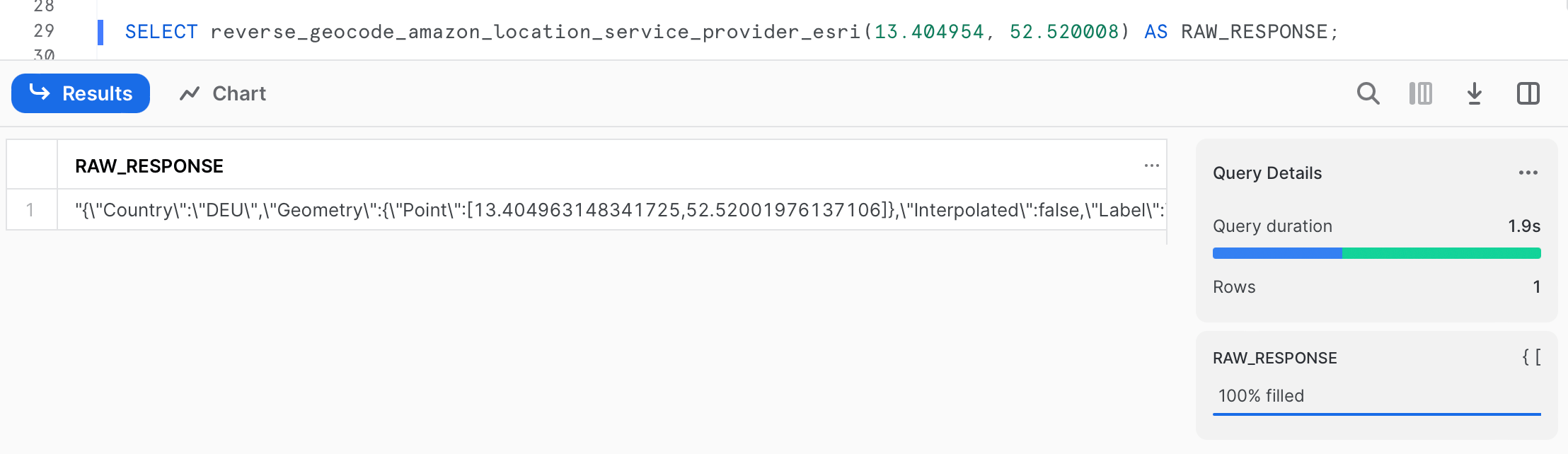Click the blue statement marker on line 29
This screenshot has height=454, width=1568.
100,32
